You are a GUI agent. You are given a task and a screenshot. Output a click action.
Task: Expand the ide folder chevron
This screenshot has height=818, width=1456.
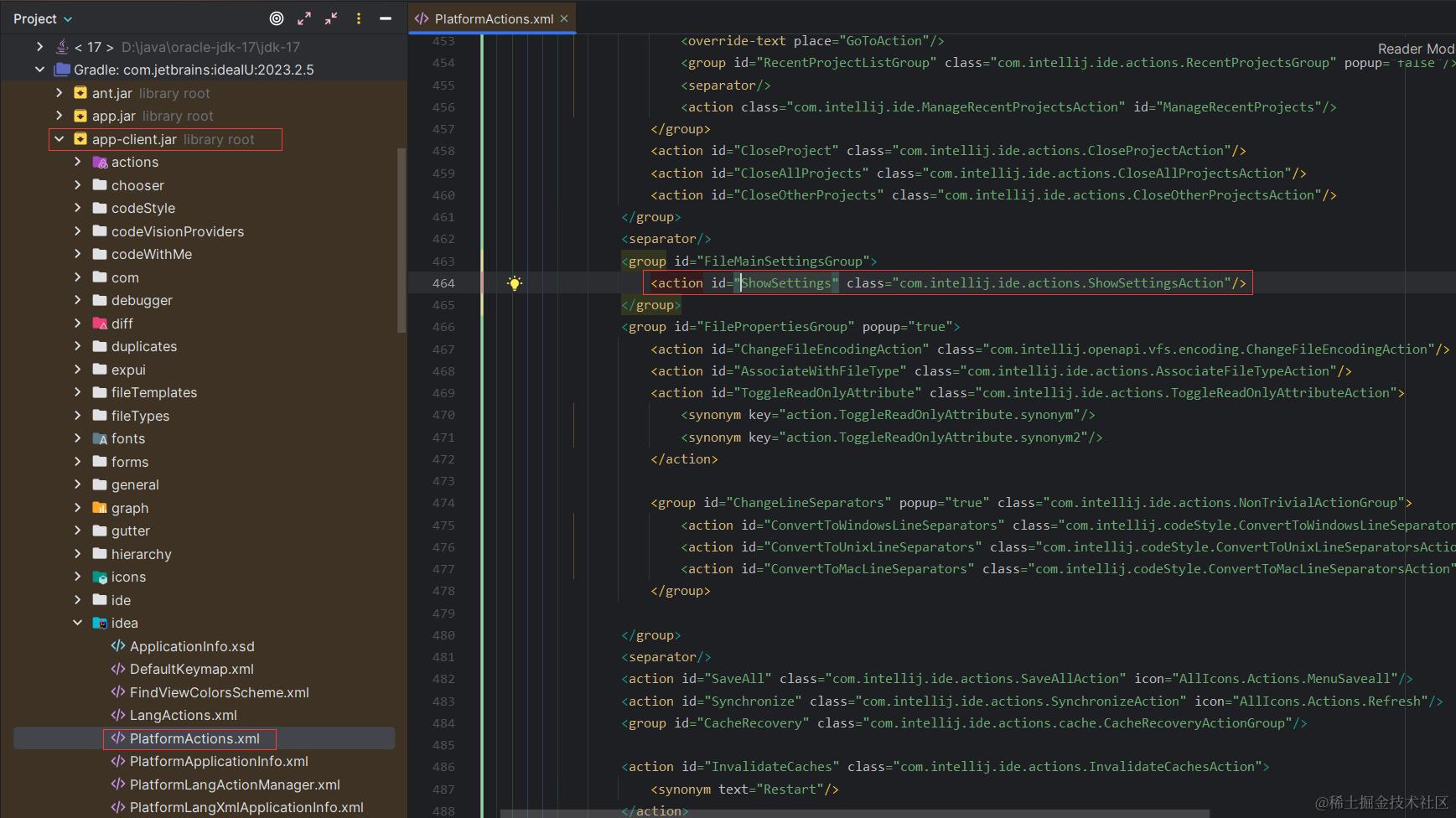[x=78, y=600]
